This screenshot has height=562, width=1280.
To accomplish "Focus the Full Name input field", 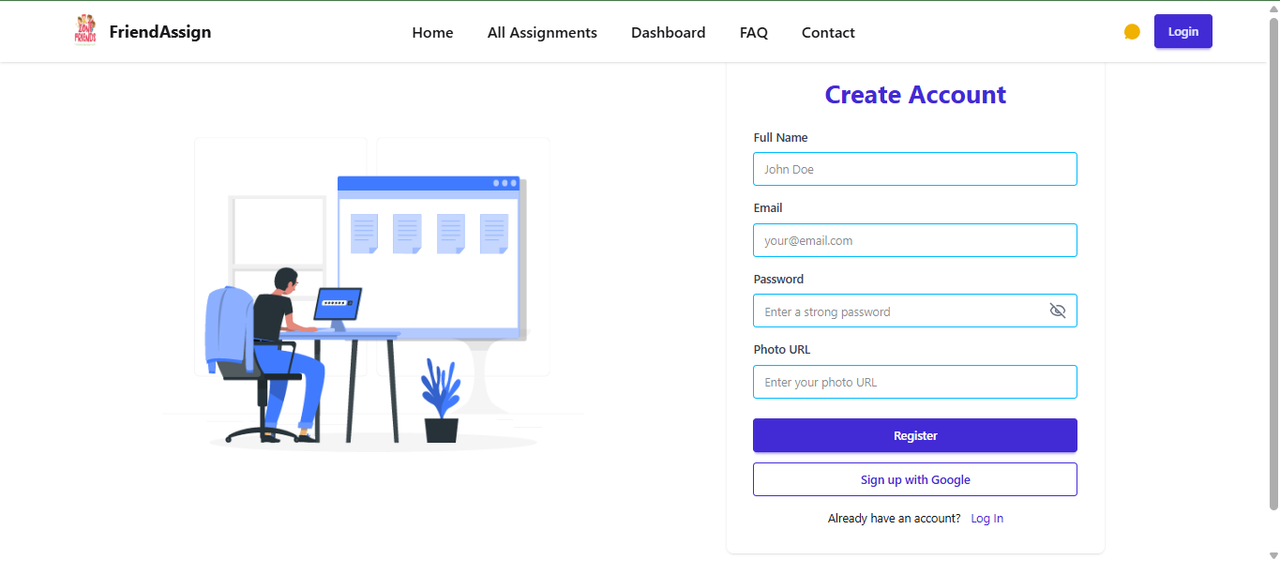I will [915, 169].
